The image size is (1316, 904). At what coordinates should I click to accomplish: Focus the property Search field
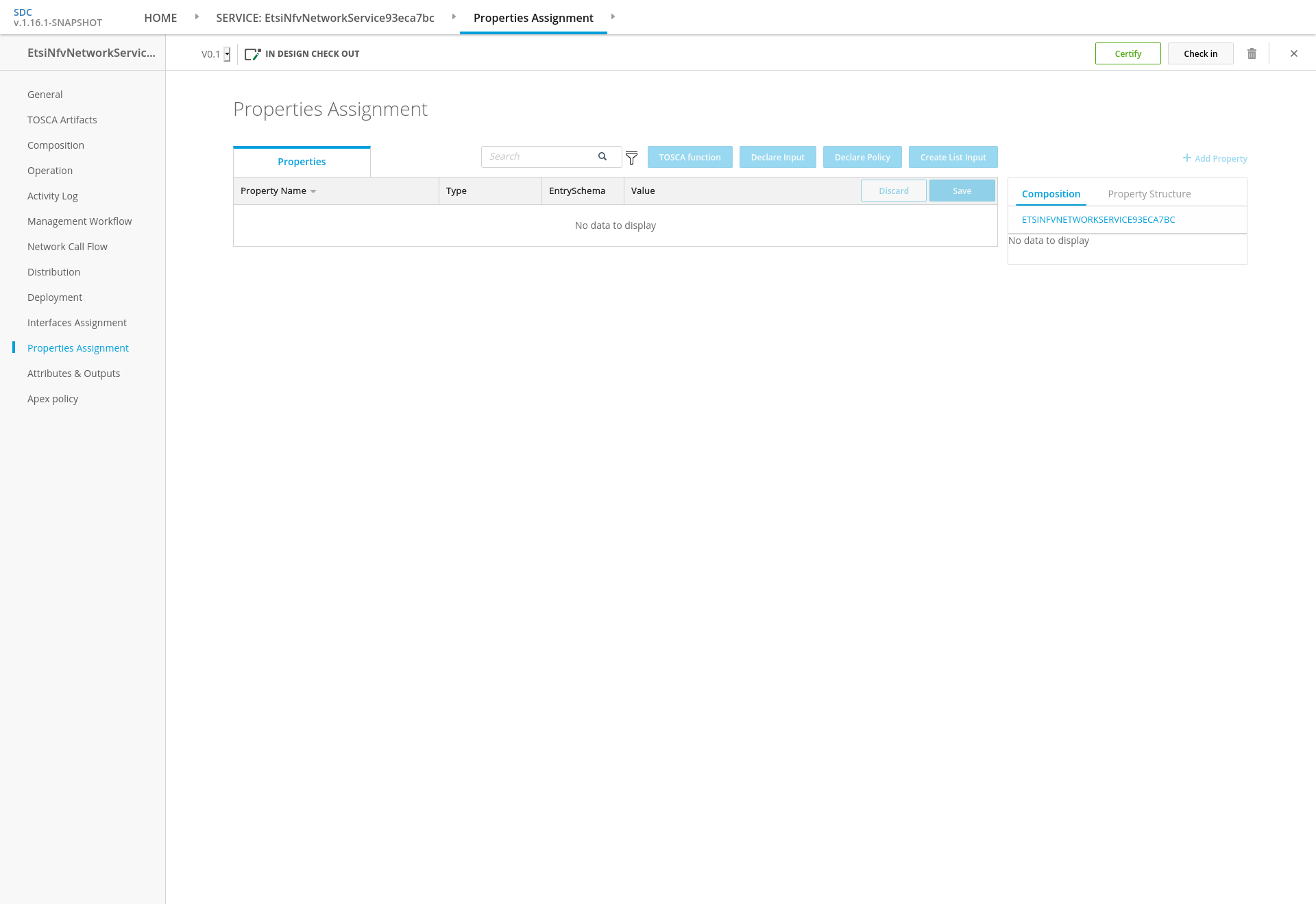pyautogui.click(x=538, y=156)
